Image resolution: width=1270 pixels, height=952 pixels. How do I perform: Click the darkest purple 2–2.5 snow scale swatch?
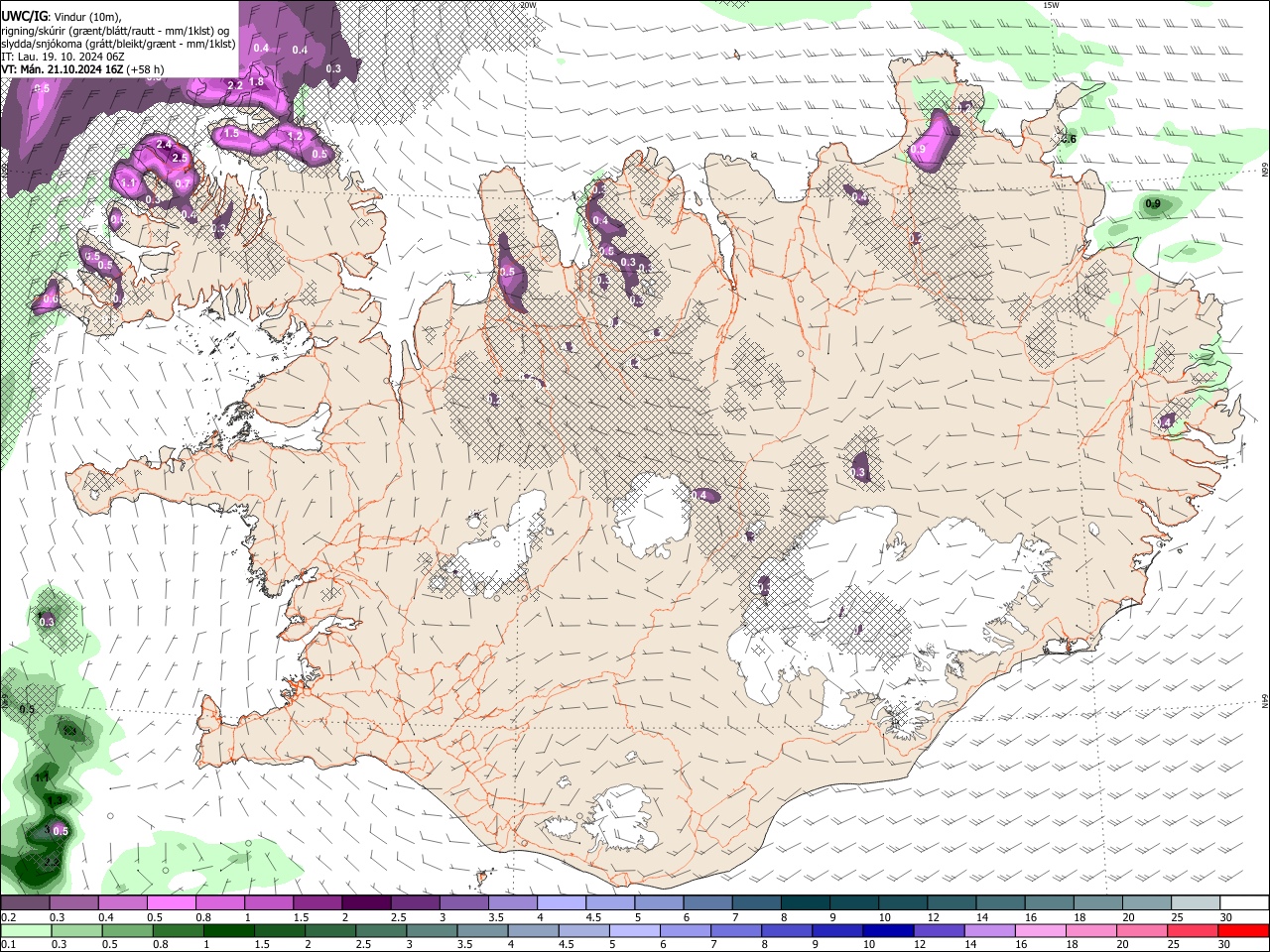pyautogui.click(x=366, y=902)
